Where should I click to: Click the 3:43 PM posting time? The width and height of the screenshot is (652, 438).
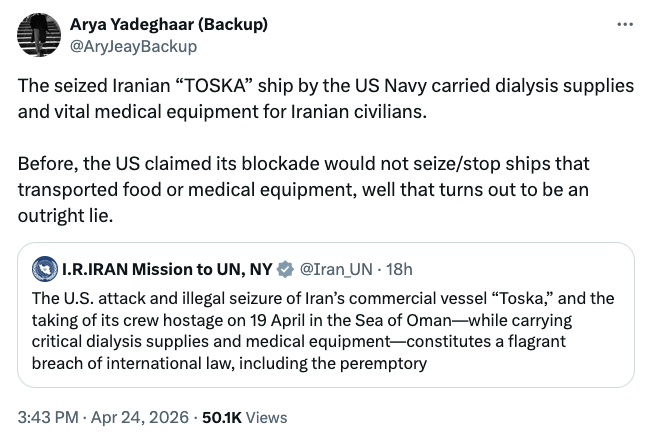point(48,417)
